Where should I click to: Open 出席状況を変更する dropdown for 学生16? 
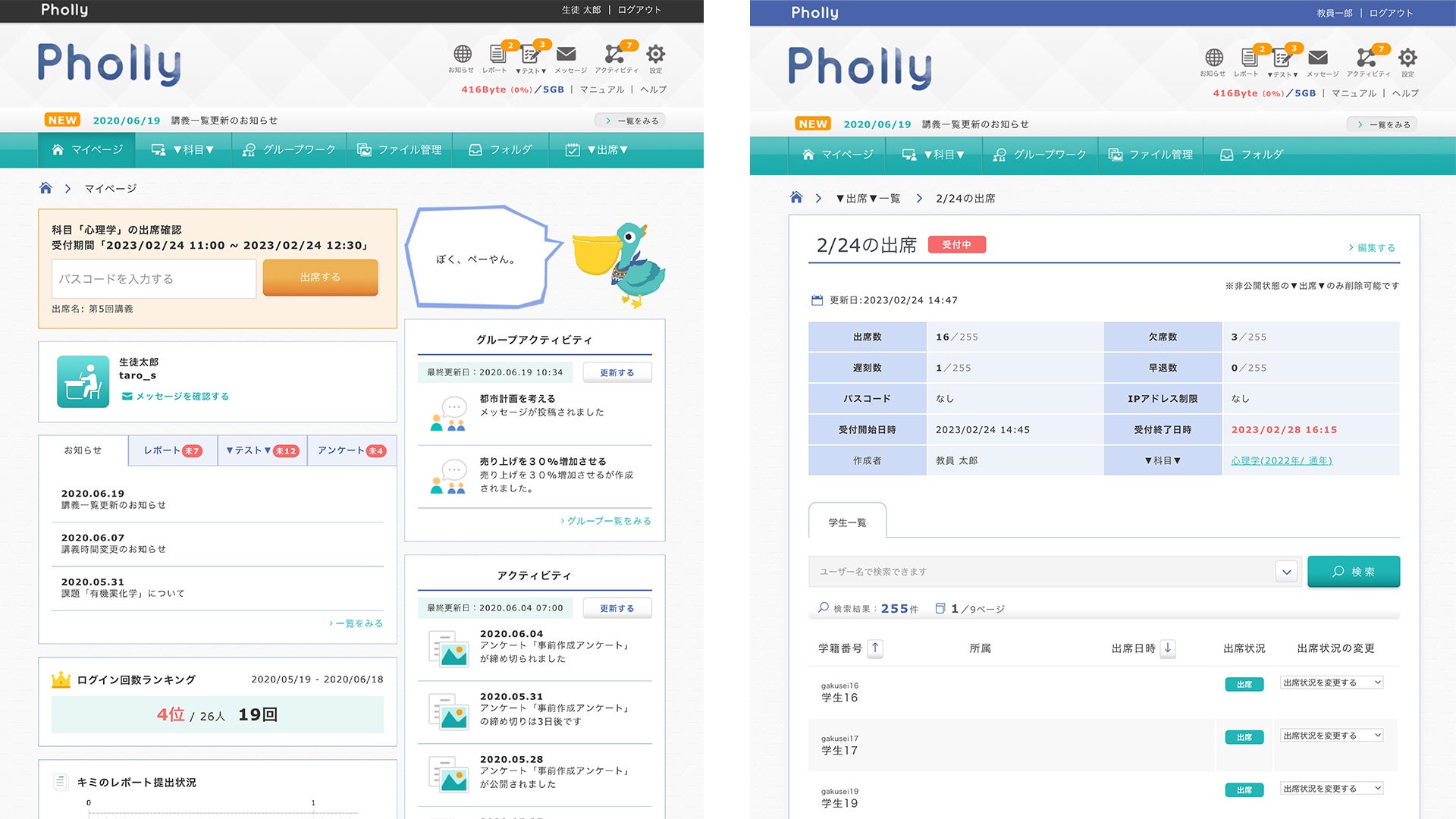(1332, 682)
